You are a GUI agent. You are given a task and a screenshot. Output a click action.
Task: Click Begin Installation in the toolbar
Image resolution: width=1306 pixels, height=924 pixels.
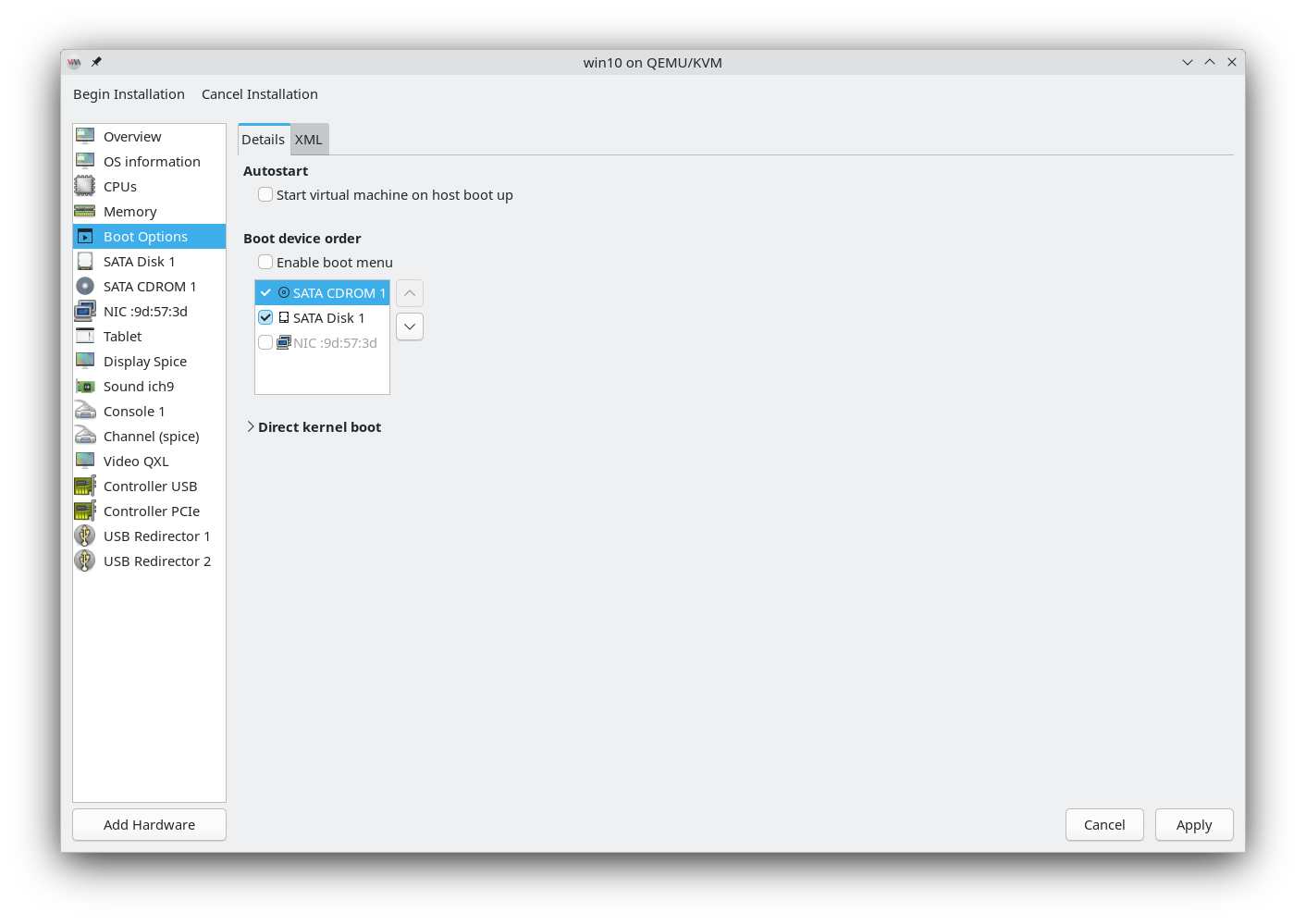click(129, 94)
